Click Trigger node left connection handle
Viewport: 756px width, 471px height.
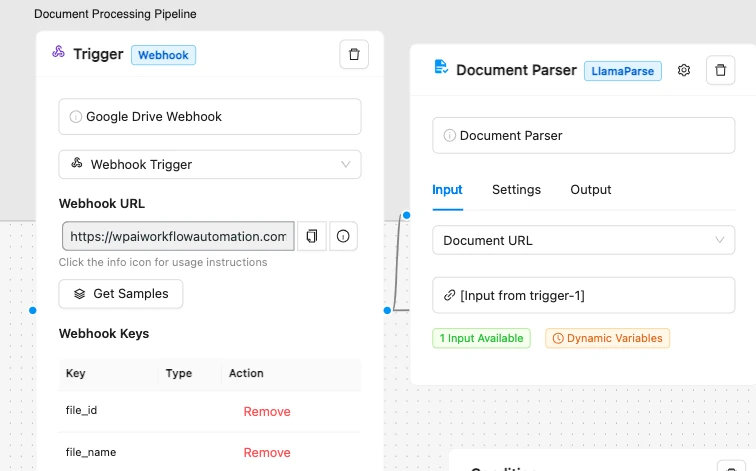pyautogui.click(x=32, y=310)
